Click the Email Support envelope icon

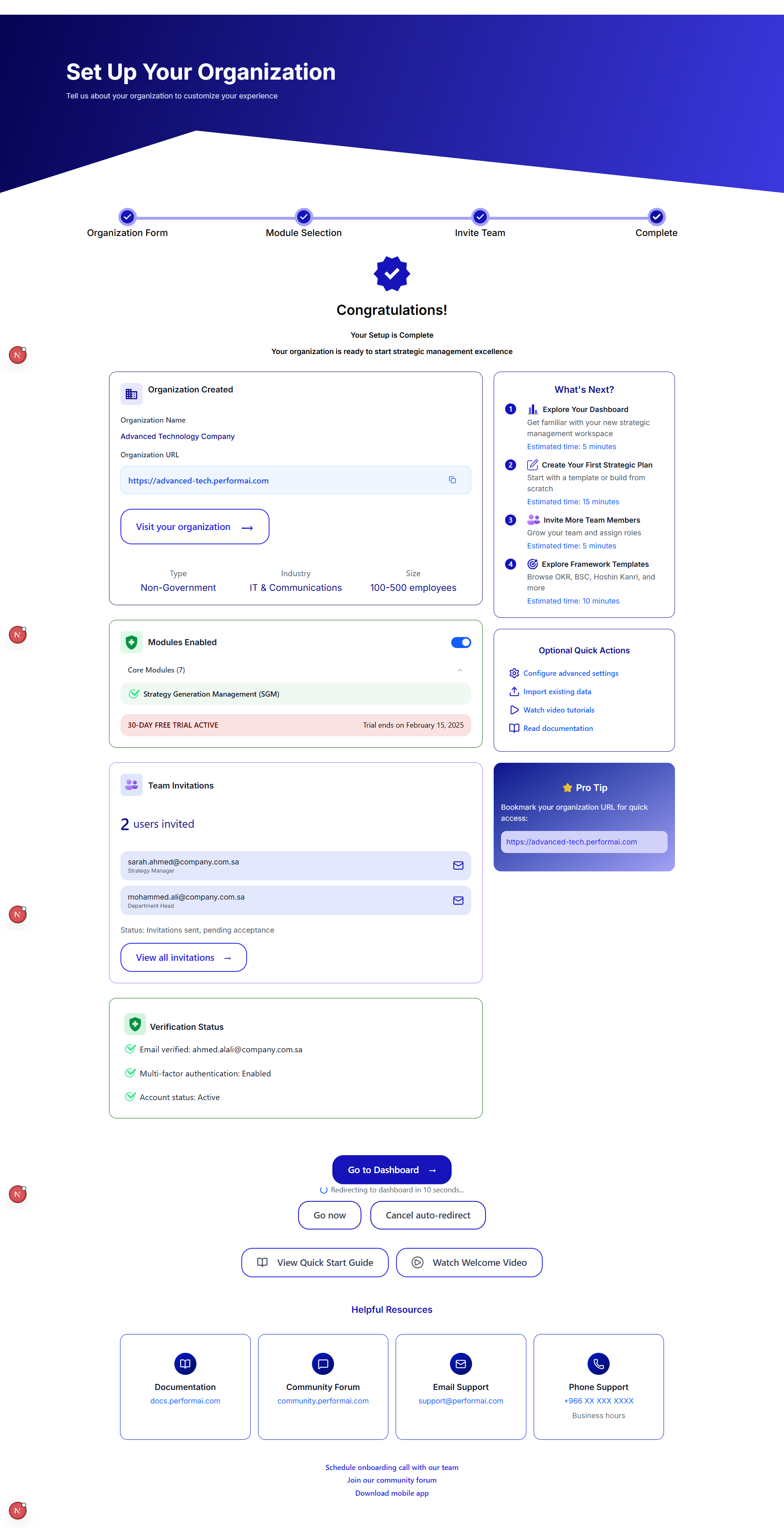(461, 1364)
